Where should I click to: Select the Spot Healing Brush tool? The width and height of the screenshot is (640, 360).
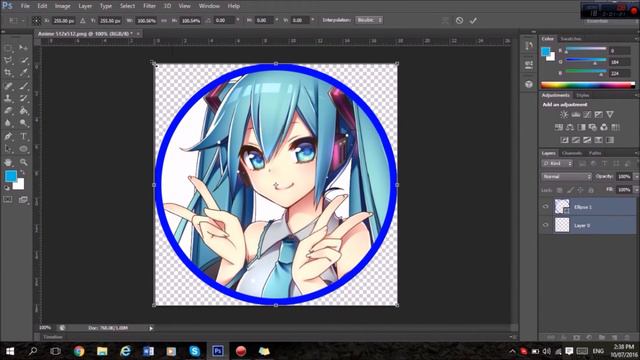(x=8, y=86)
